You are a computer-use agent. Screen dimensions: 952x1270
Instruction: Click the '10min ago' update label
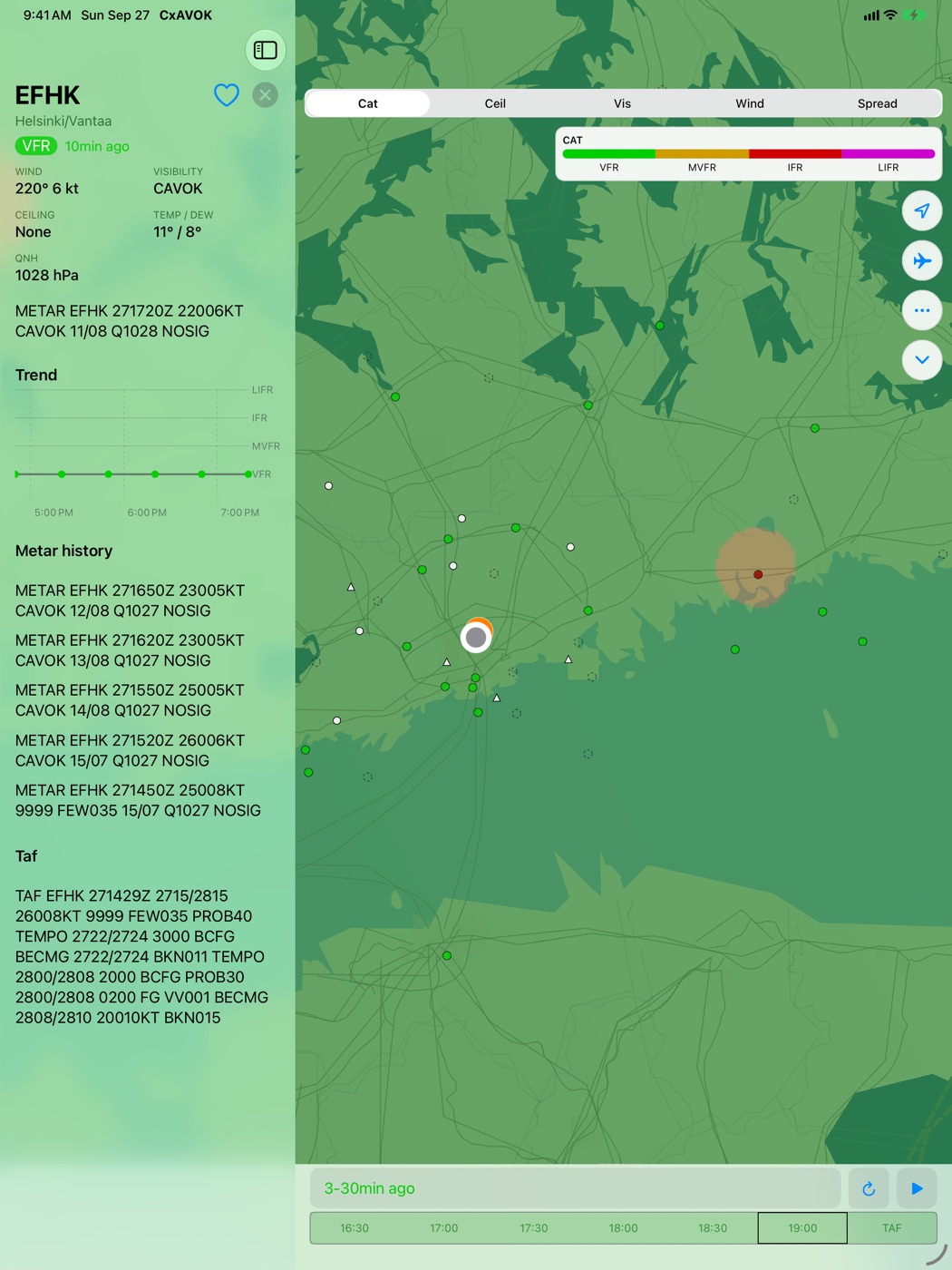[97, 146]
